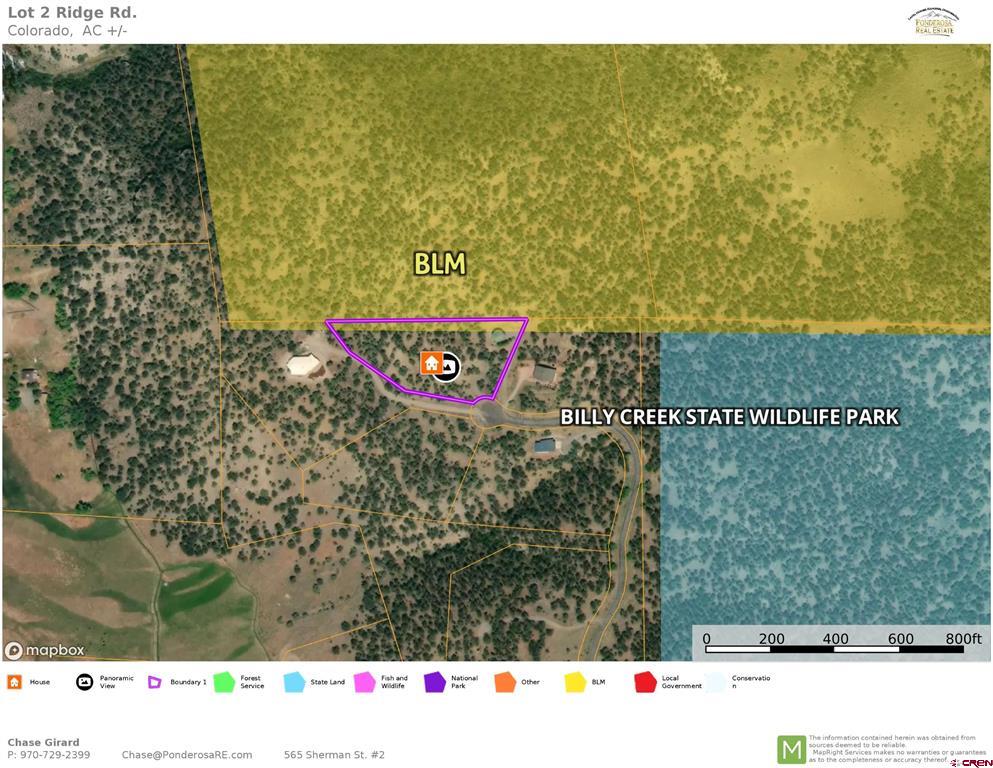This screenshot has width=993, height=768.
Task: Click the Ponderosa Real Estate logo
Action: tap(933, 22)
